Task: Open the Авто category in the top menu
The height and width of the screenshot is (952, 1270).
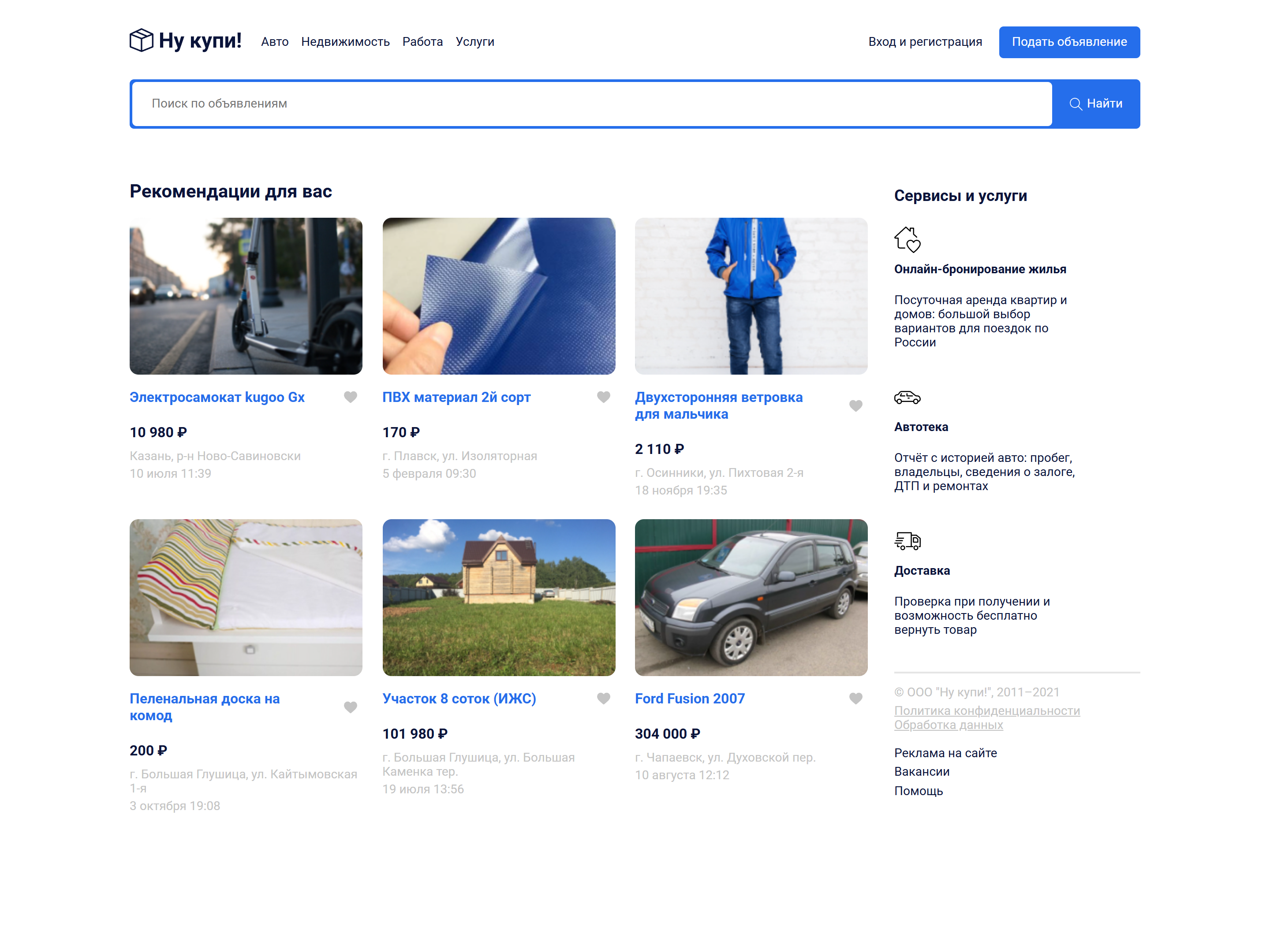Action: click(274, 42)
